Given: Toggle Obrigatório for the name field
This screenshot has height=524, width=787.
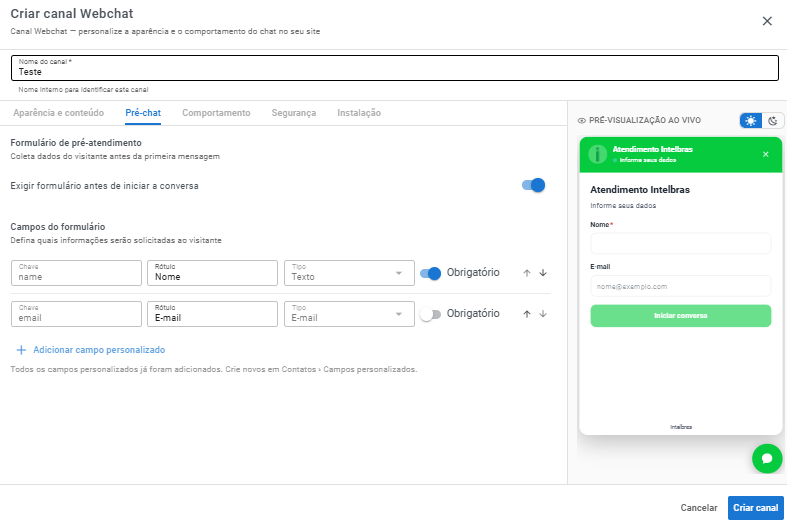Looking at the screenshot, I should [430, 273].
